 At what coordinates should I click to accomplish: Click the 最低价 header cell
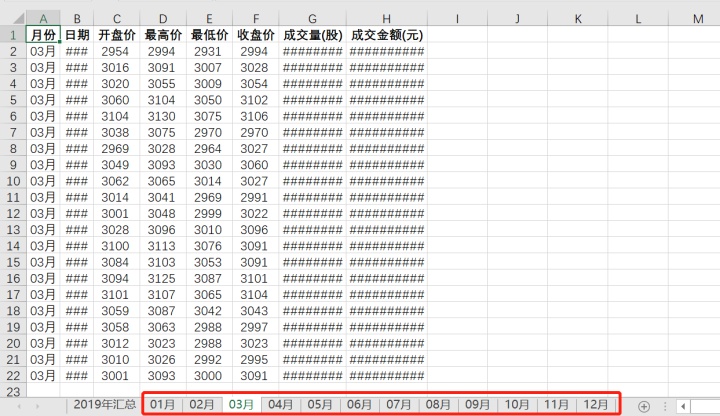click(209, 35)
